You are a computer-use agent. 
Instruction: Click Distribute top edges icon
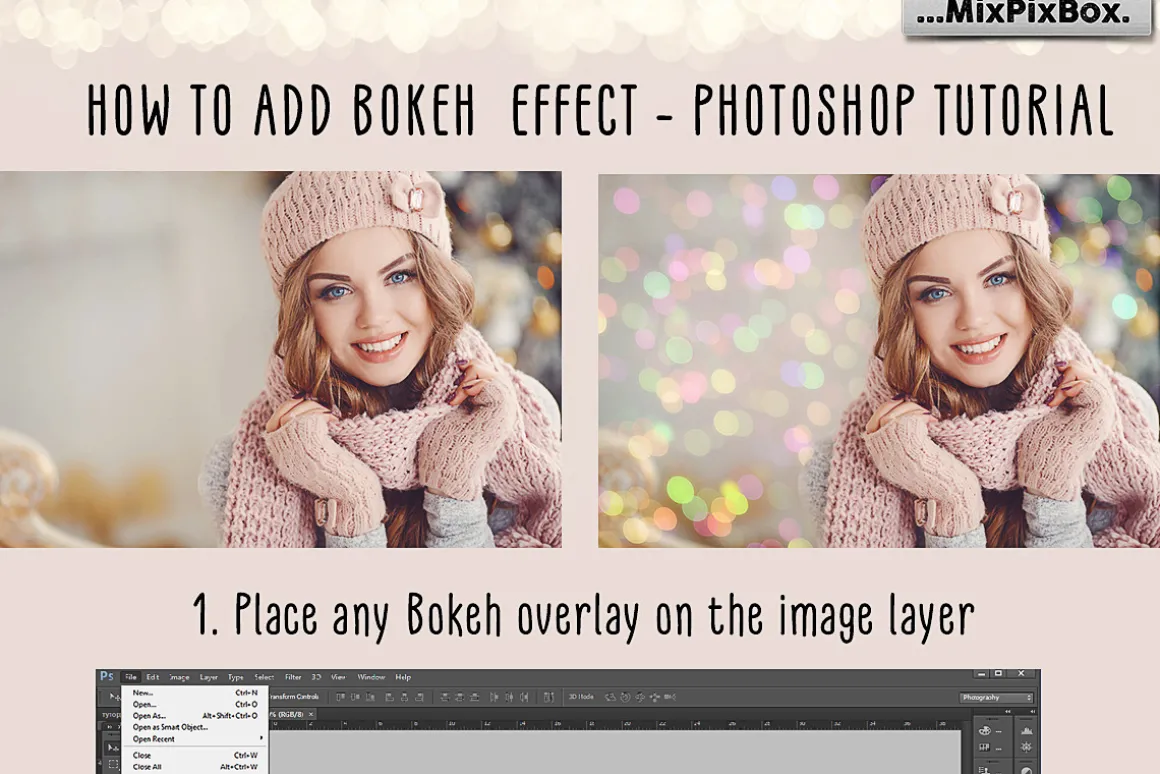444,697
